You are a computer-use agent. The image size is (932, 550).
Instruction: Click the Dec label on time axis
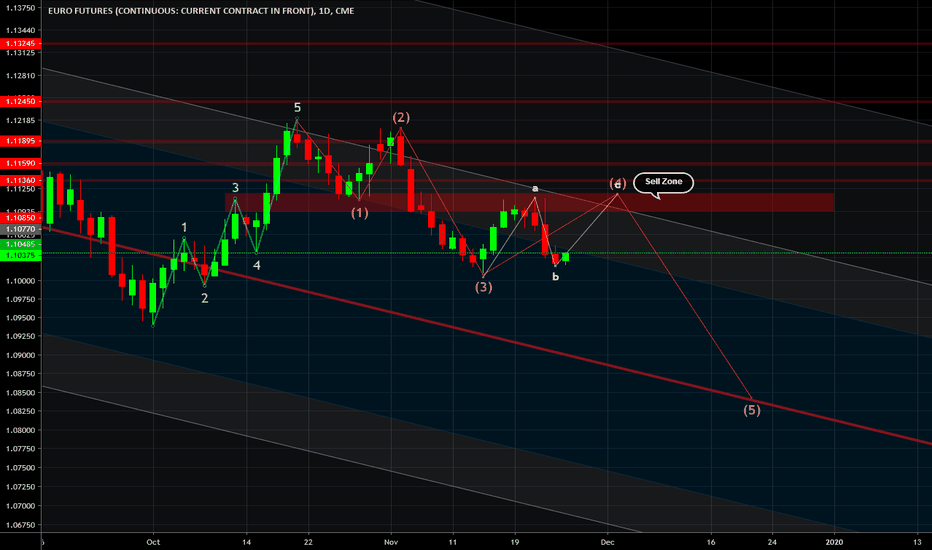pyautogui.click(x=607, y=542)
